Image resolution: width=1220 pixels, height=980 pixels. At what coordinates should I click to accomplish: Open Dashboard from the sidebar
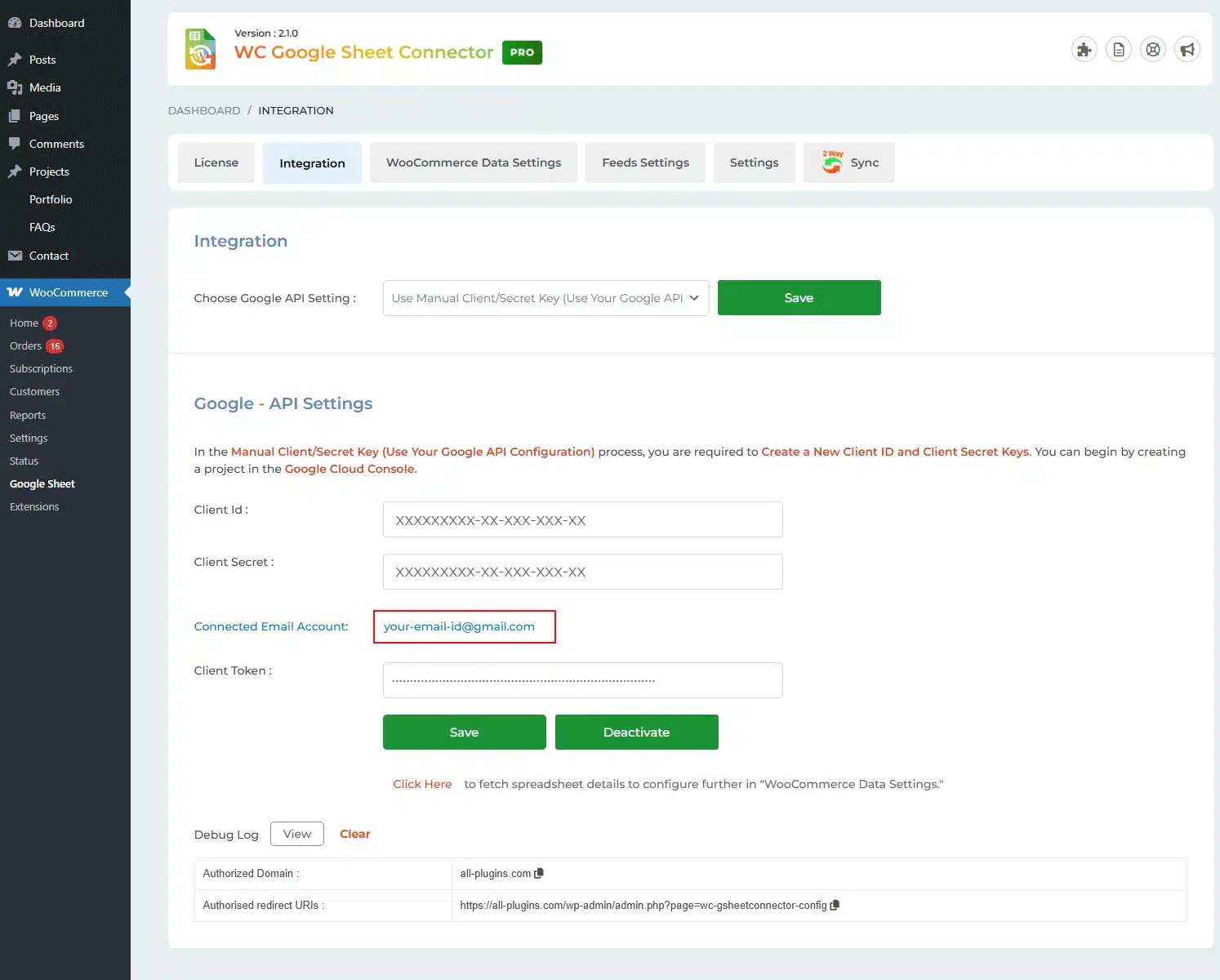click(56, 23)
